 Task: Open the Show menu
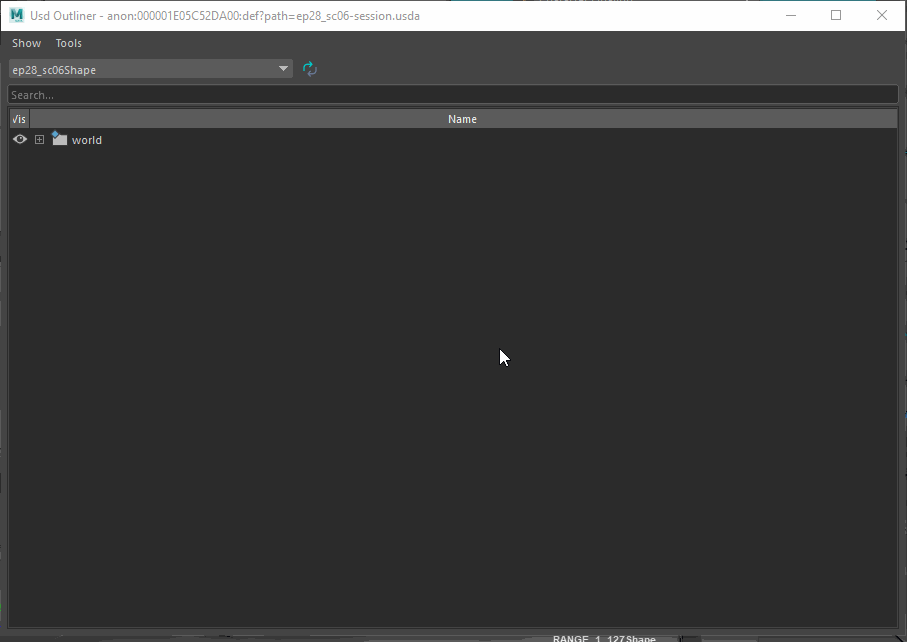26,43
